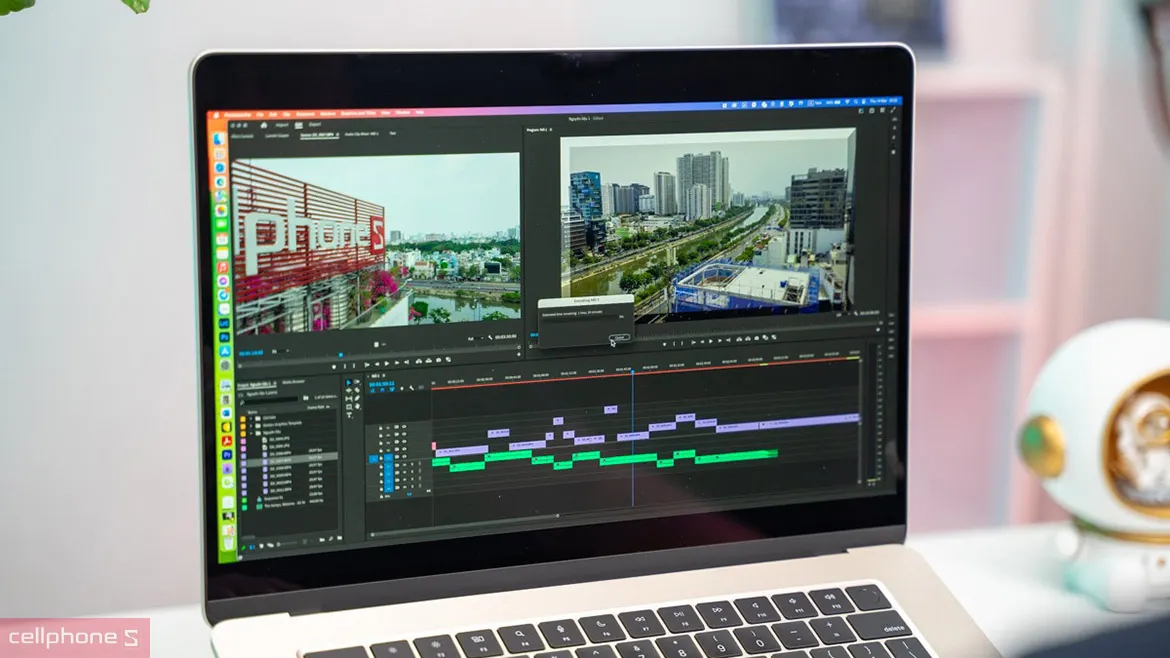Screen dimensions: 1170x658
Task: Expand the Motion Graphics Template bin
Action: pyautogui.click(x=251, y=426)
